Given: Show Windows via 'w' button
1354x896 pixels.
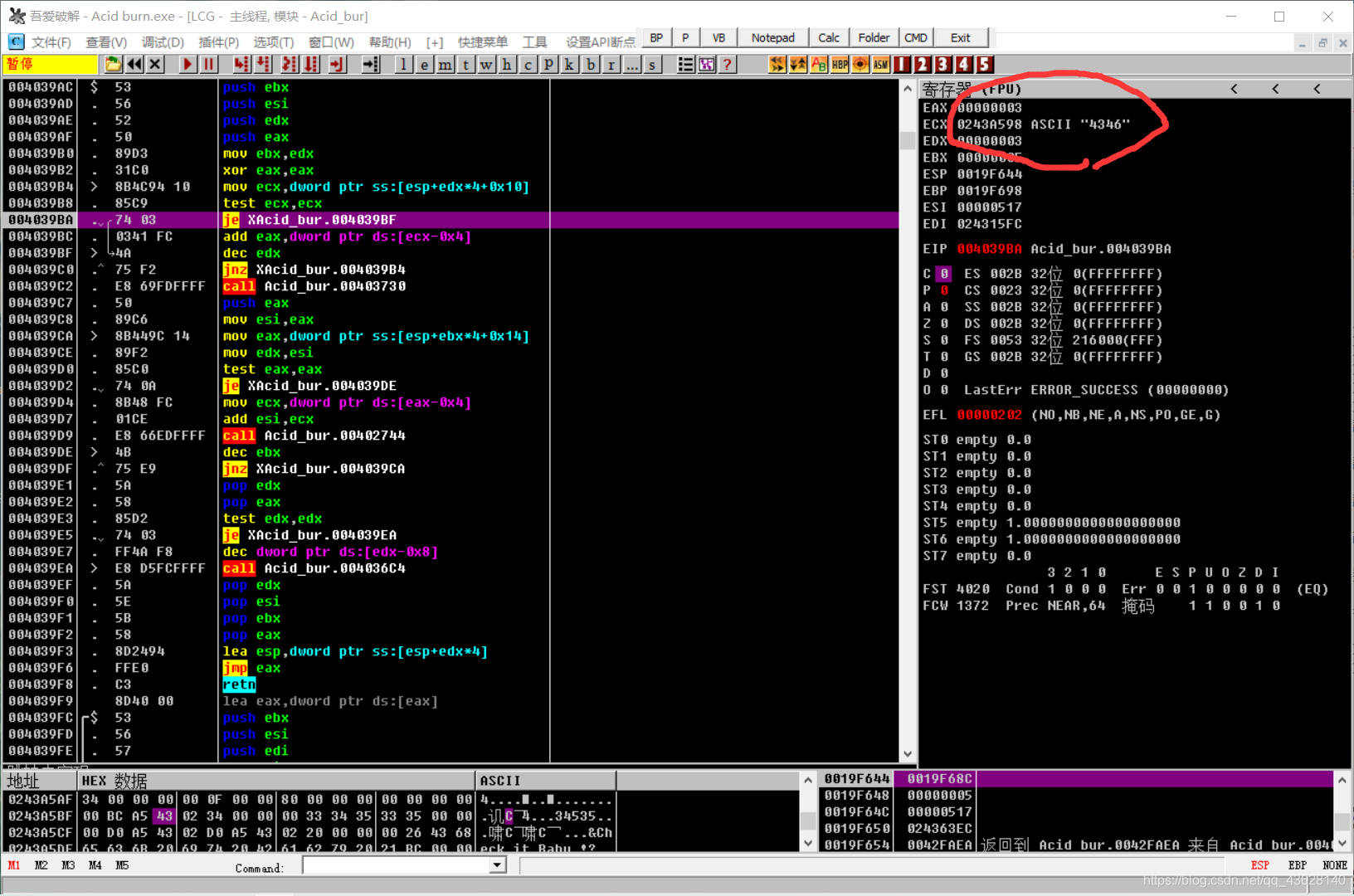Looking at the screenshot, I should click(487, 64).
